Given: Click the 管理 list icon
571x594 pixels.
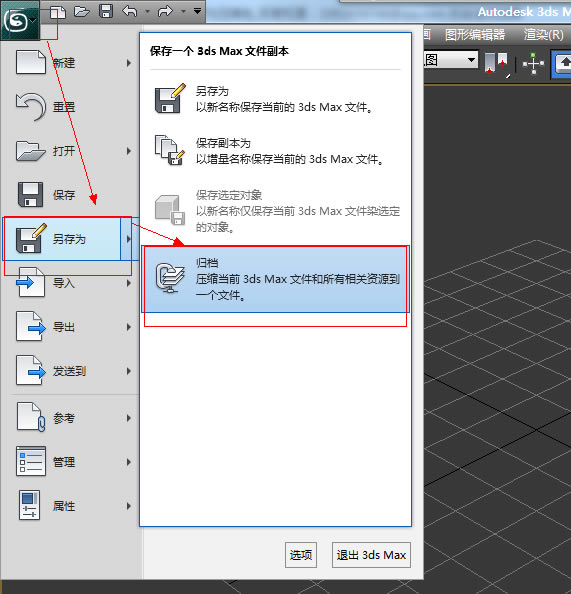Looking at the screenshot, I should pos(31,461).
